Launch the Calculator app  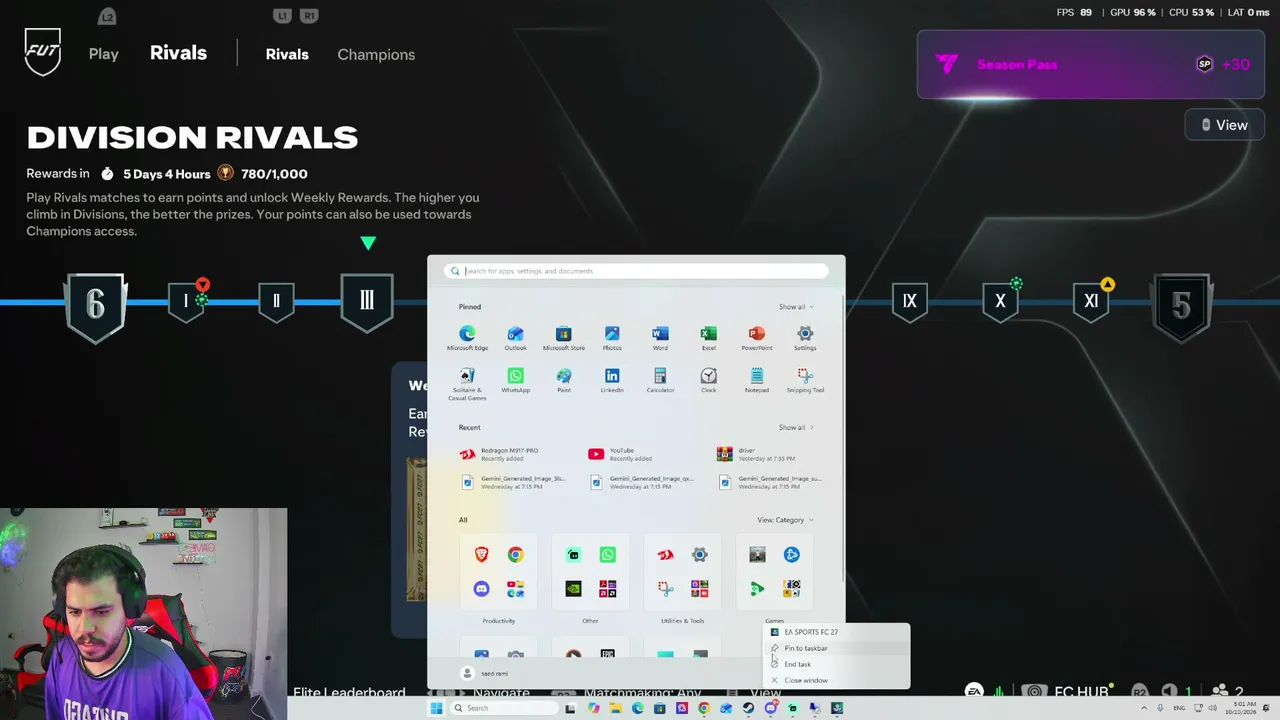pos(660,380)
